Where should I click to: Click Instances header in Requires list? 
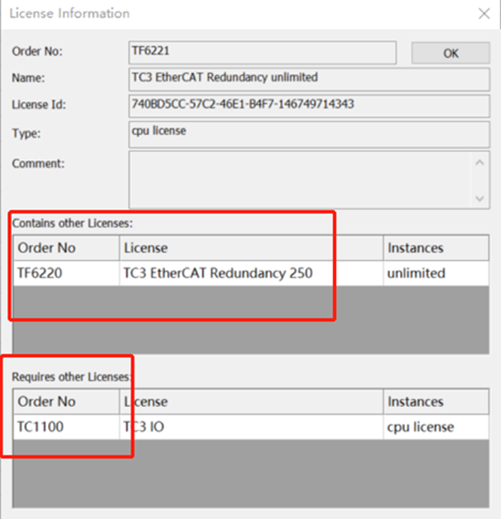point(436,402)
